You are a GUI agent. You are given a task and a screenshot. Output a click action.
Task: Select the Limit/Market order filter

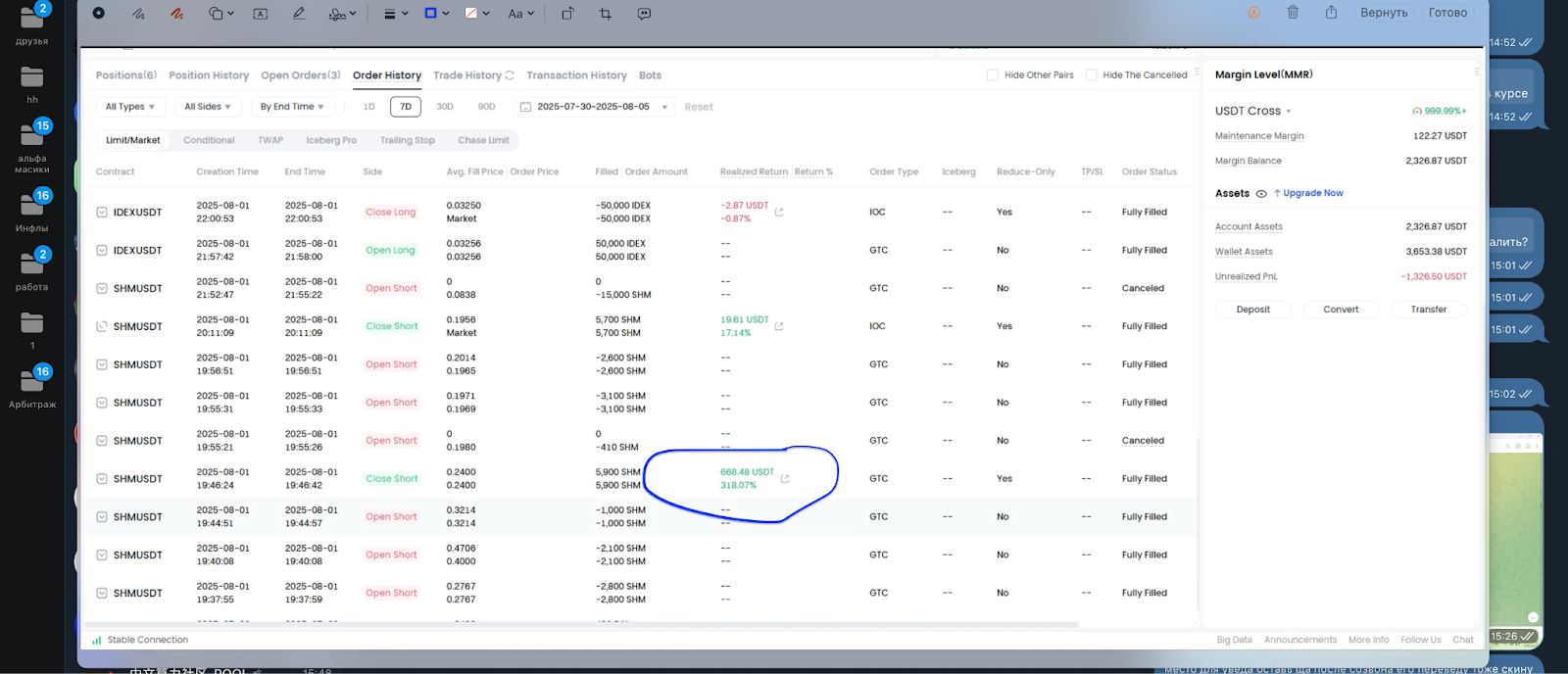point(133,140)
